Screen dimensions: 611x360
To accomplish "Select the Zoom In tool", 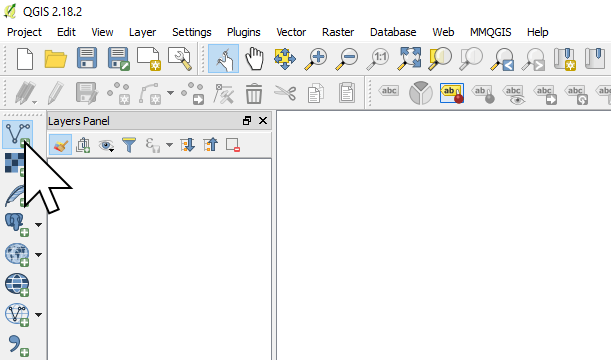I will coord(316,59).
